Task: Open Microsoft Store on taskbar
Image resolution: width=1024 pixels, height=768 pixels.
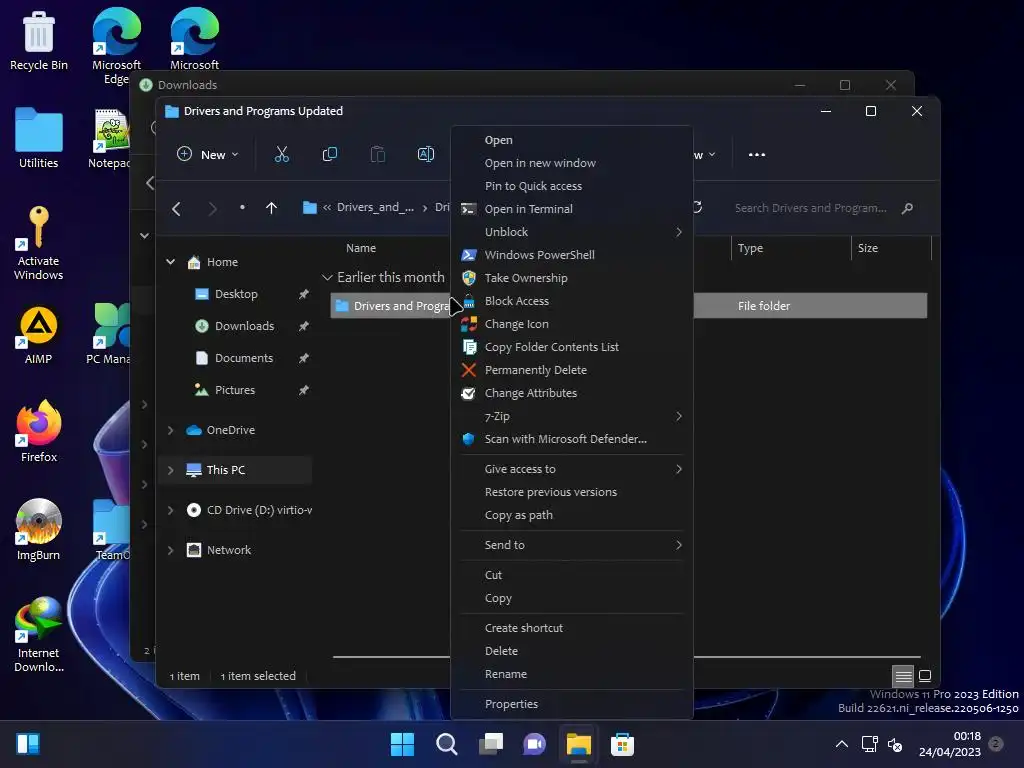Action: point(622,744)
